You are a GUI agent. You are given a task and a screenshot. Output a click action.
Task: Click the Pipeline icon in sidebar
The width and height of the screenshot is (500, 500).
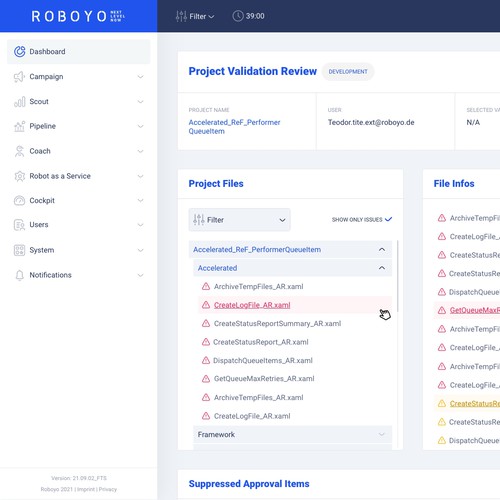click(x=19, y=126)
